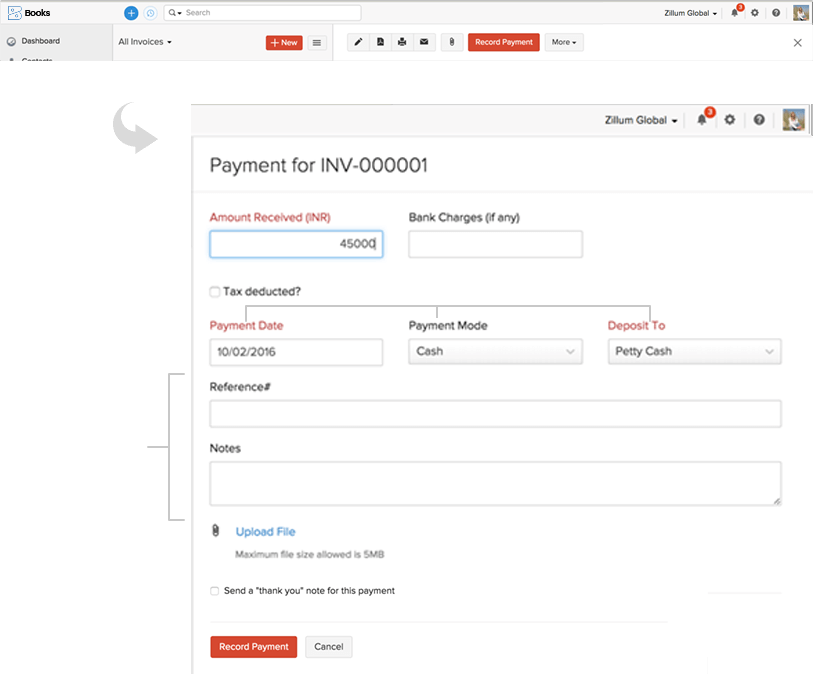Image resolution: width=814 pixels, height=675 pixels.
Task: Expand the Payment Mode dropdown showing Cash
Action: [x=495, y=352]
